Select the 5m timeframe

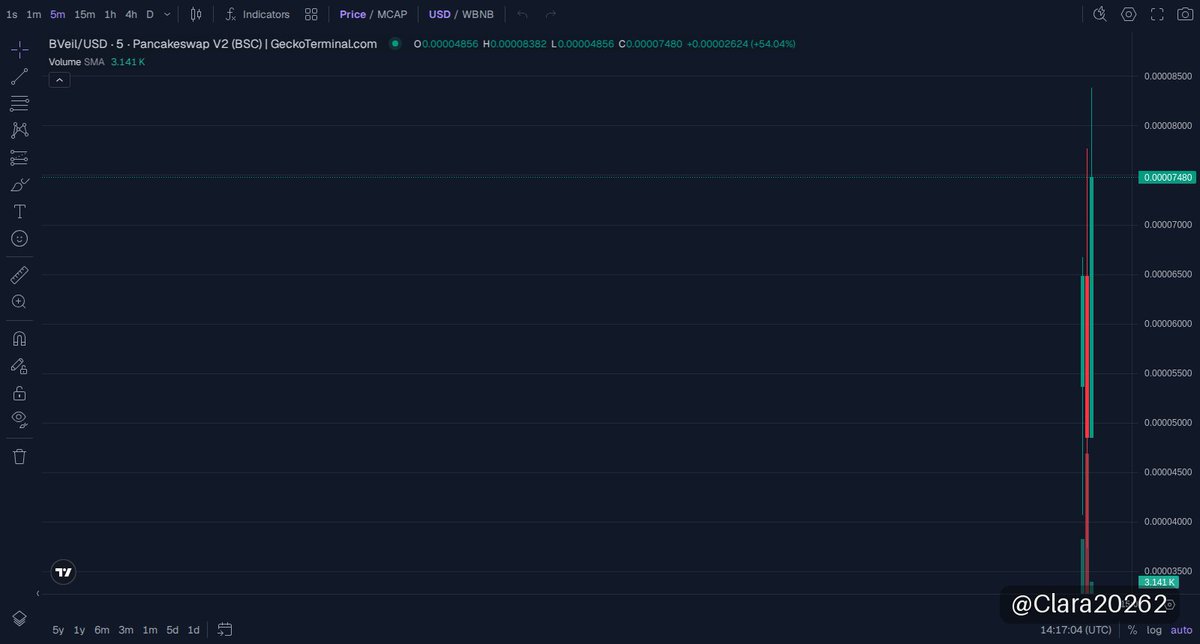pos(58,14)
